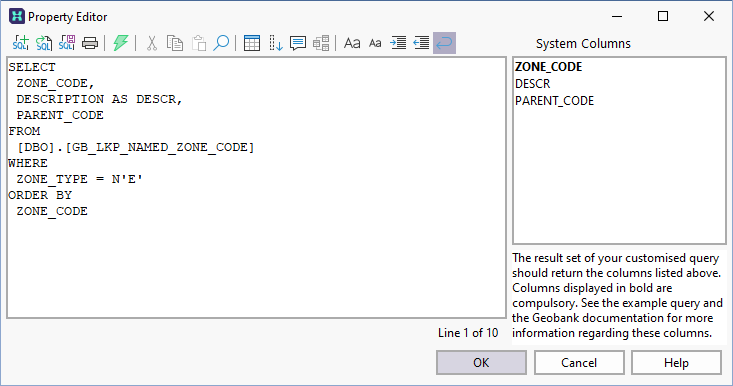The image size is (733, 386).
Task: Maximize the Property Editor window
Action: (663, 16)
